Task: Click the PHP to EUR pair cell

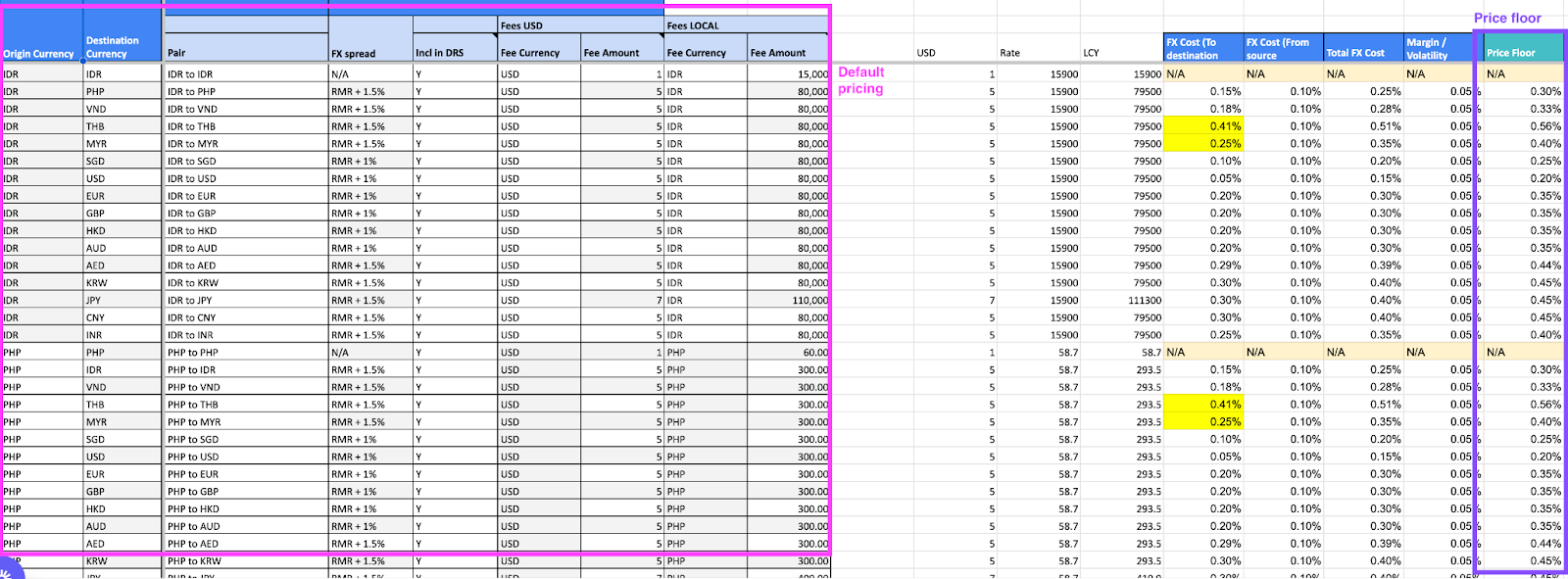Action: click(246, 474)
